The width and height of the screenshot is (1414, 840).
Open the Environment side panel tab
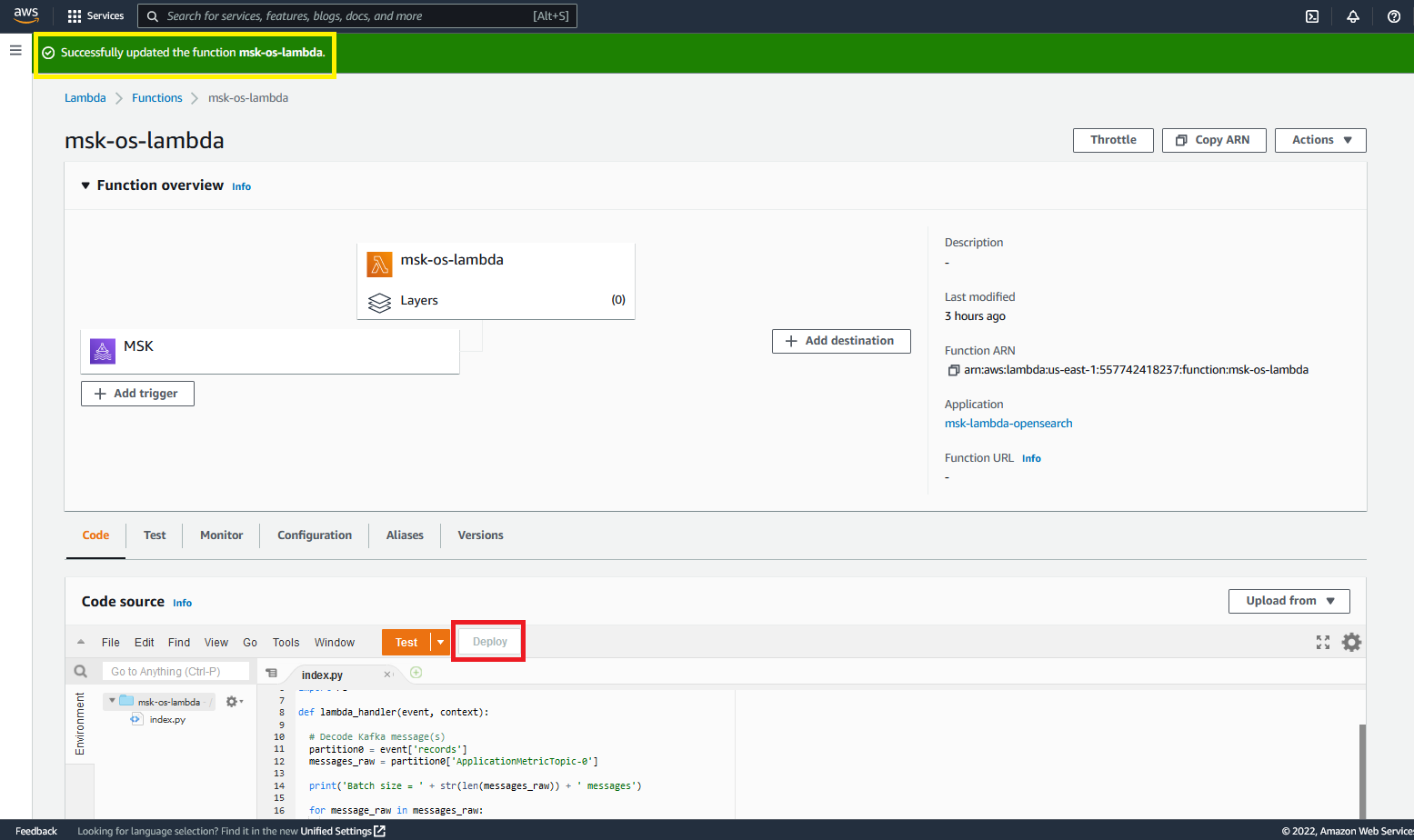(x=80, y=724)
